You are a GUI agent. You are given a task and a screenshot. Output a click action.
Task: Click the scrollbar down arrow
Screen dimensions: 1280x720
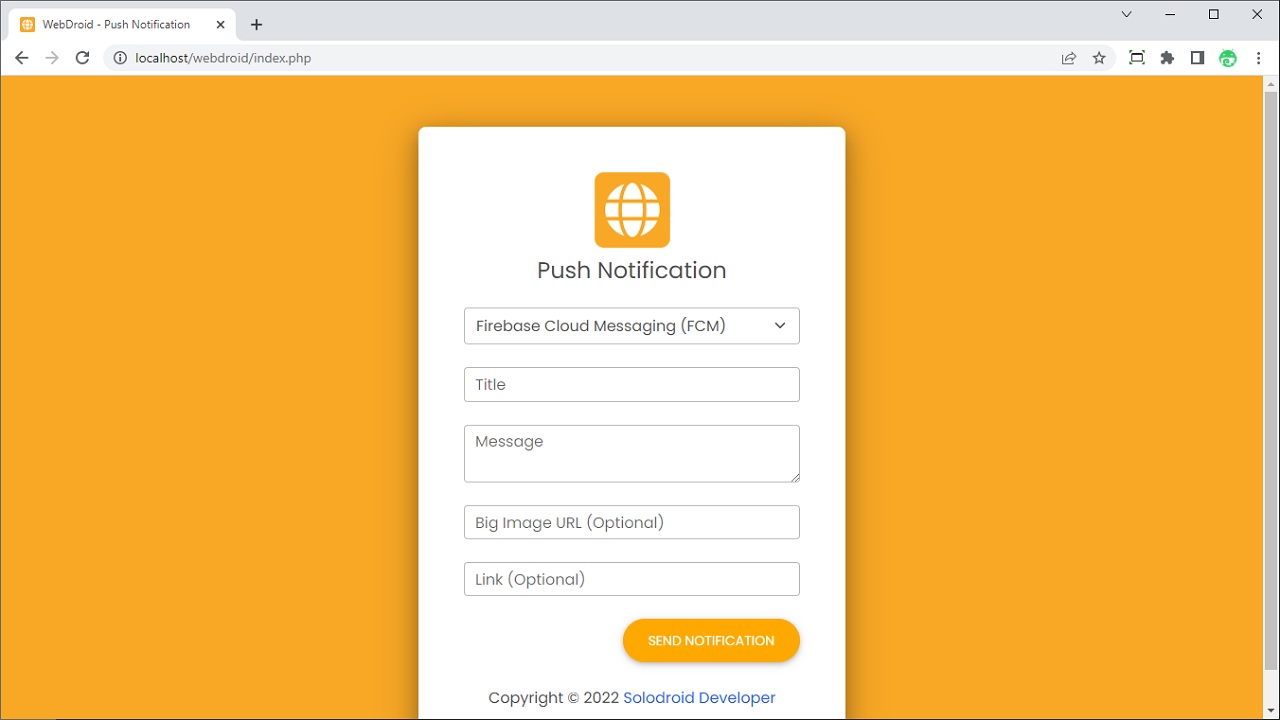[1271, 712]
